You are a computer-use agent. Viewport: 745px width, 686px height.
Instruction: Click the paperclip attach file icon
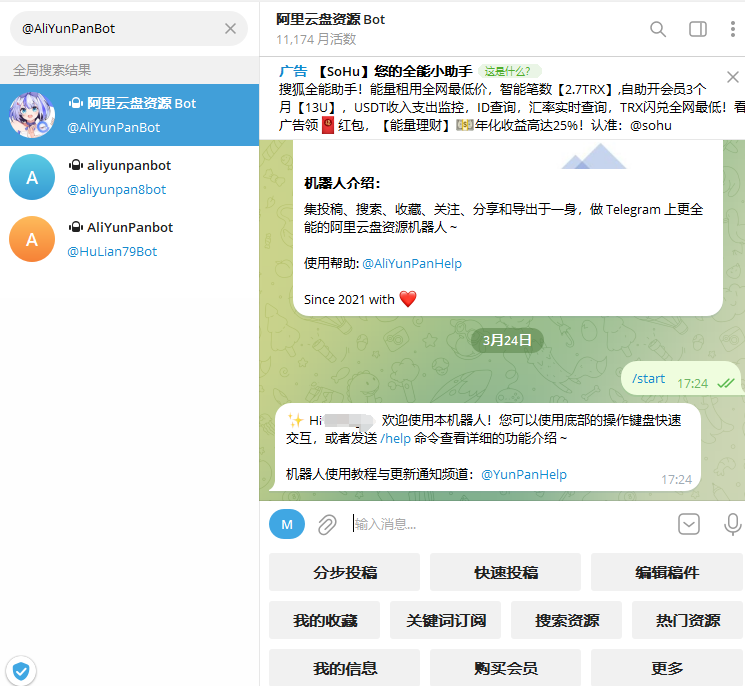point(327,524)
